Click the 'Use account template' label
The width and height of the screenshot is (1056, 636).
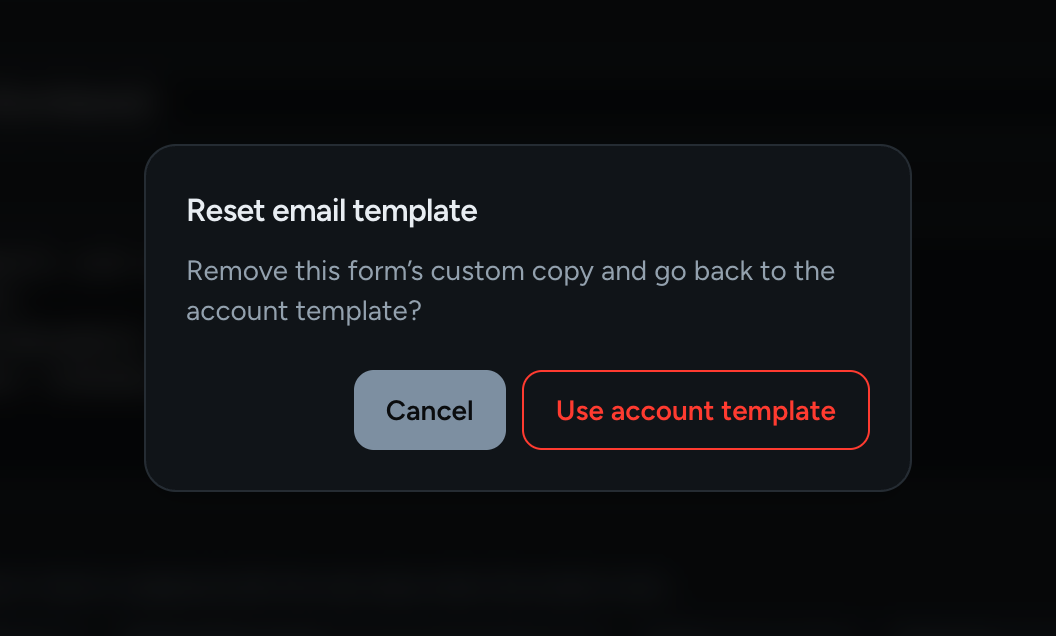tap(696, 411)
